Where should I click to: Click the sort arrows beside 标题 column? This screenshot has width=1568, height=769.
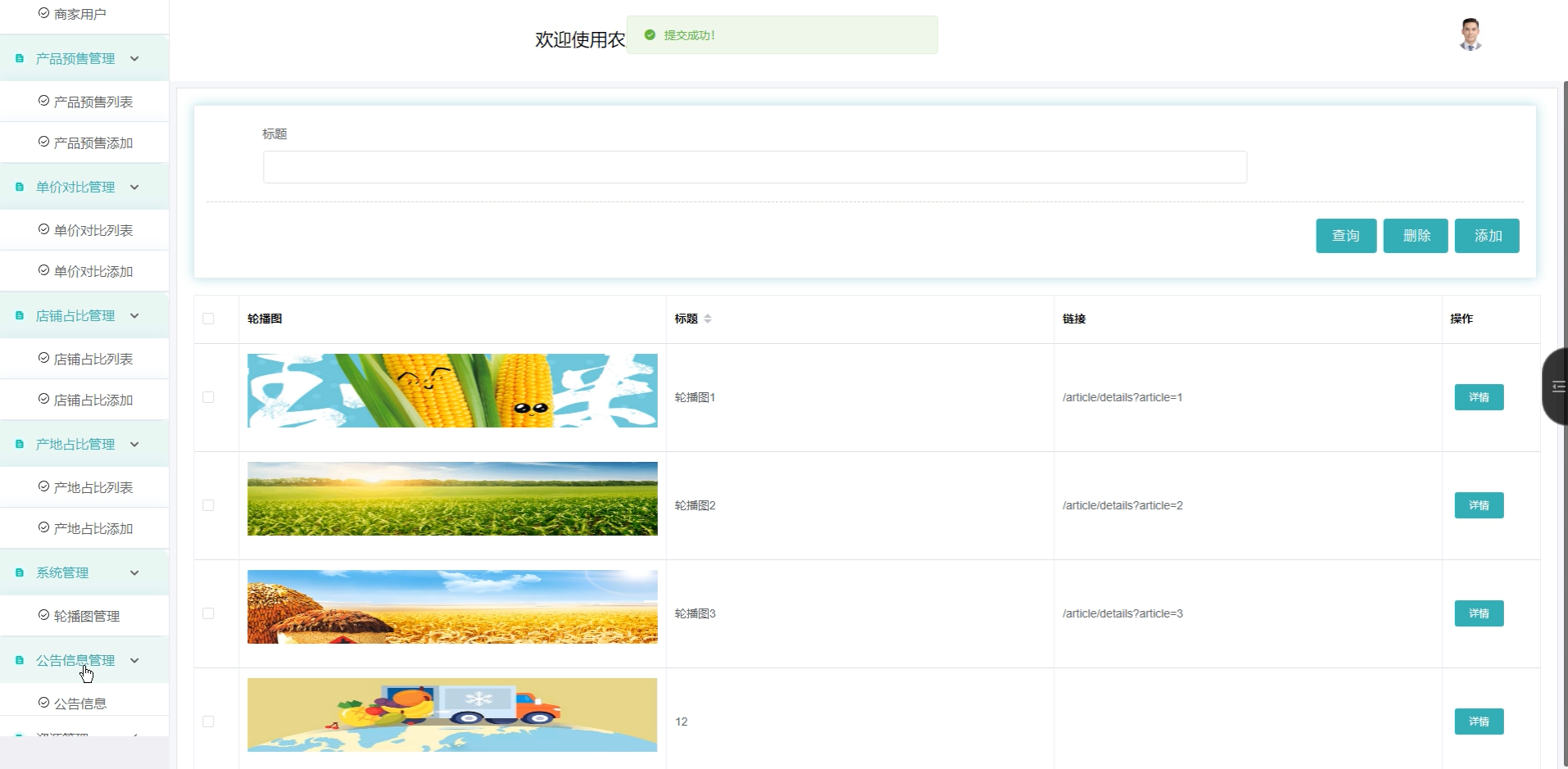coord(708,319)
